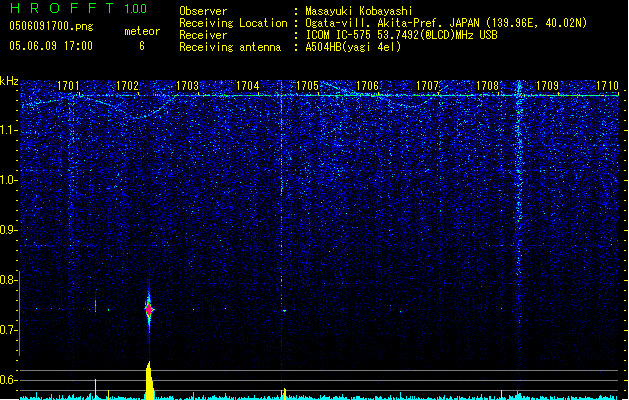Click the 1710 time marker
629x400 pixels.
click(607, 86)
